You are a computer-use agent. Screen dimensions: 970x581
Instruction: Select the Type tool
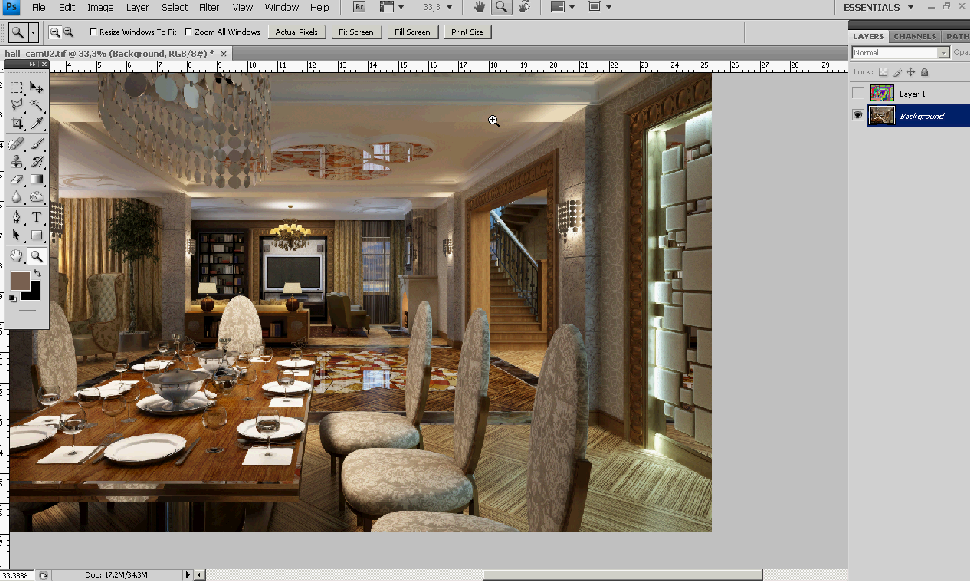tap(36, 218)
